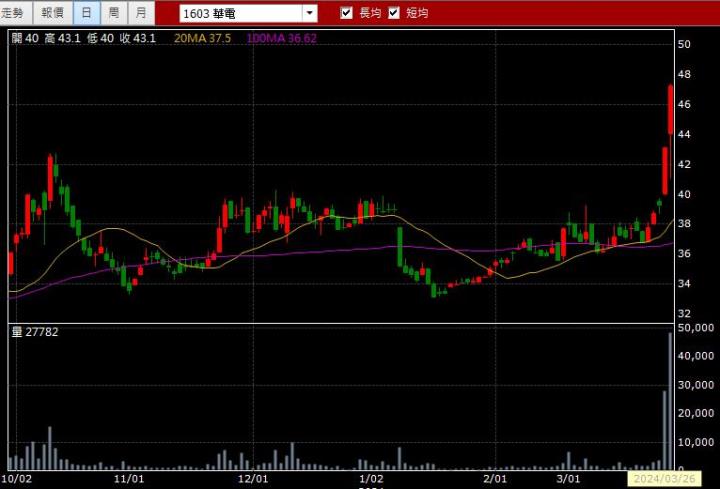Screen dimensions: 720x489
Task: Click the 100MA 36.62 indicator label
Action: click(281, 38)
